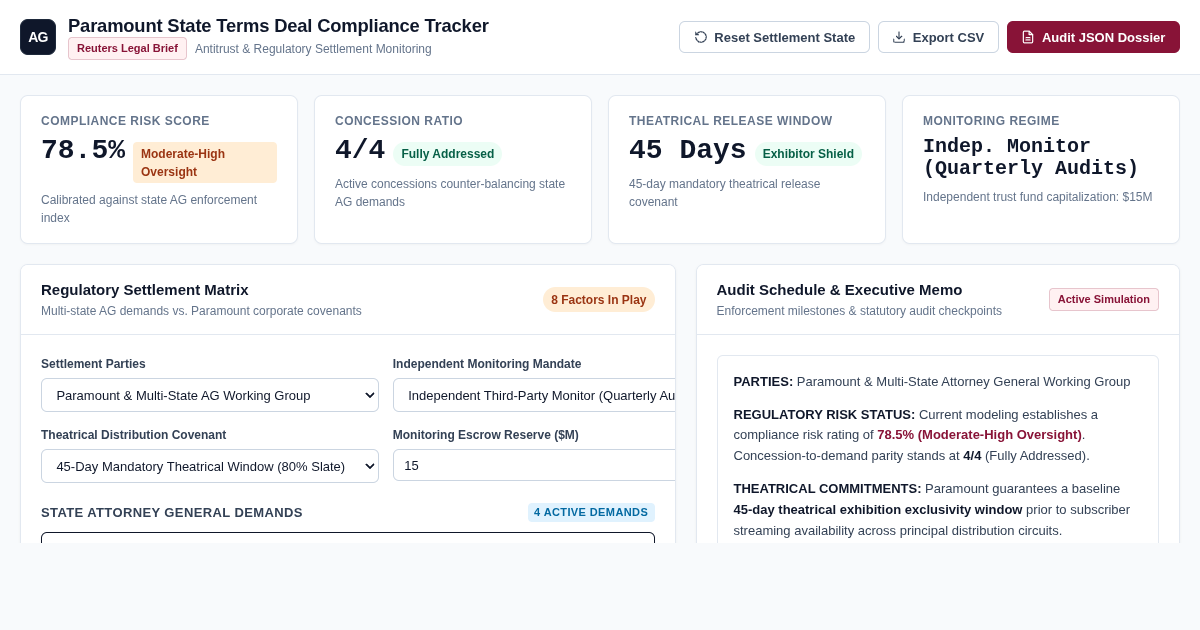Screen dimensions: 1200x630
Task: Click the 45 Days release window value
Action: point(688,150)
